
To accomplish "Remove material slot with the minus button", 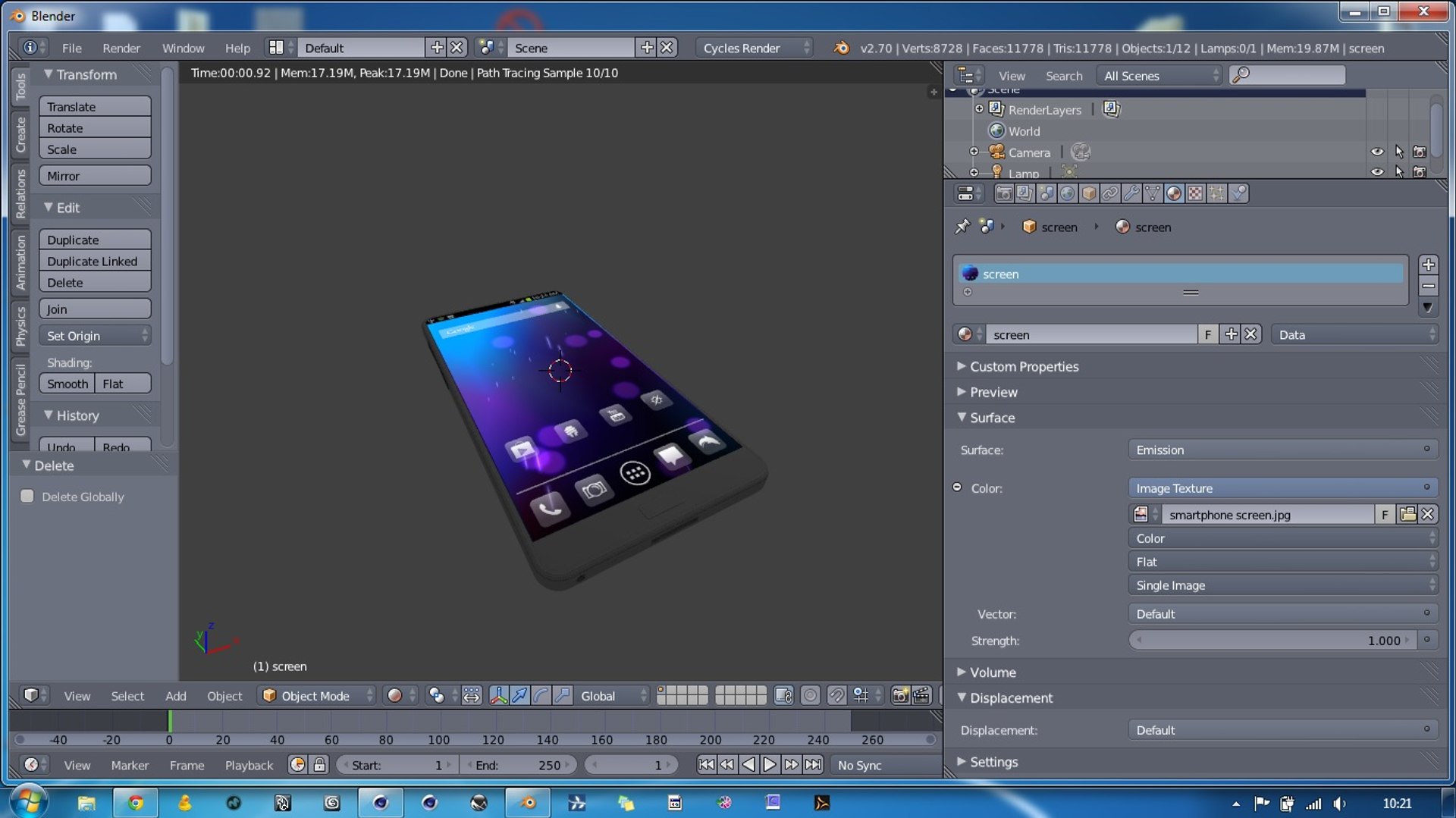I will [1428, 286].
